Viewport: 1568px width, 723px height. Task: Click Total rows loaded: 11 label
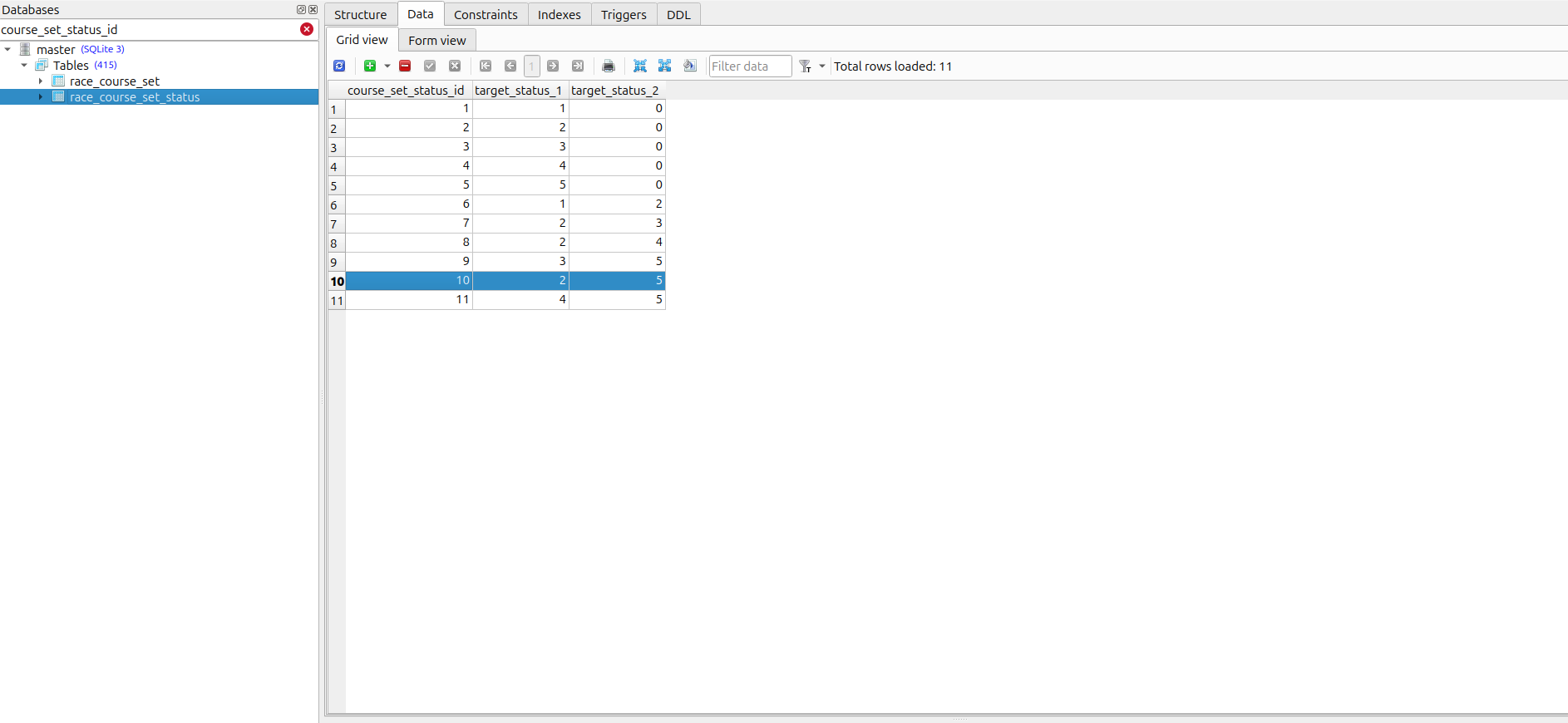coord(893,66)
